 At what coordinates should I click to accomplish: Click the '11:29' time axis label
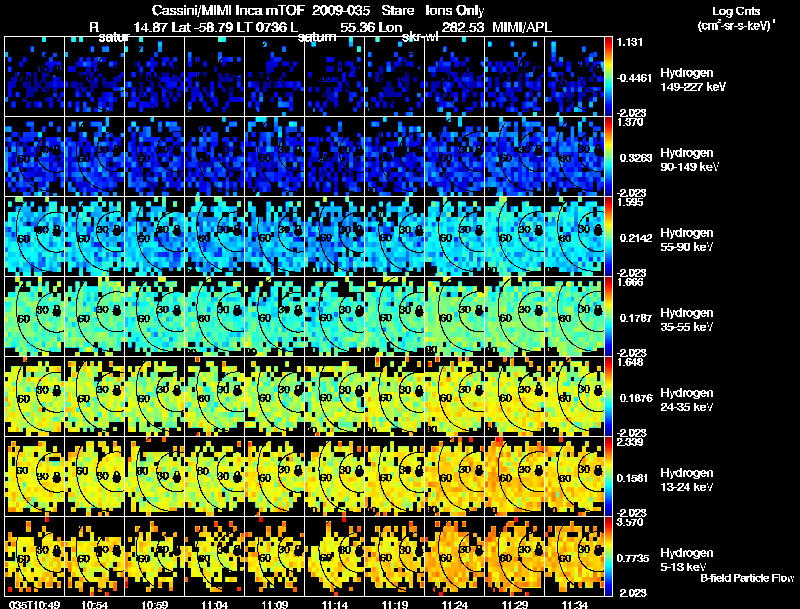point(515,604)
